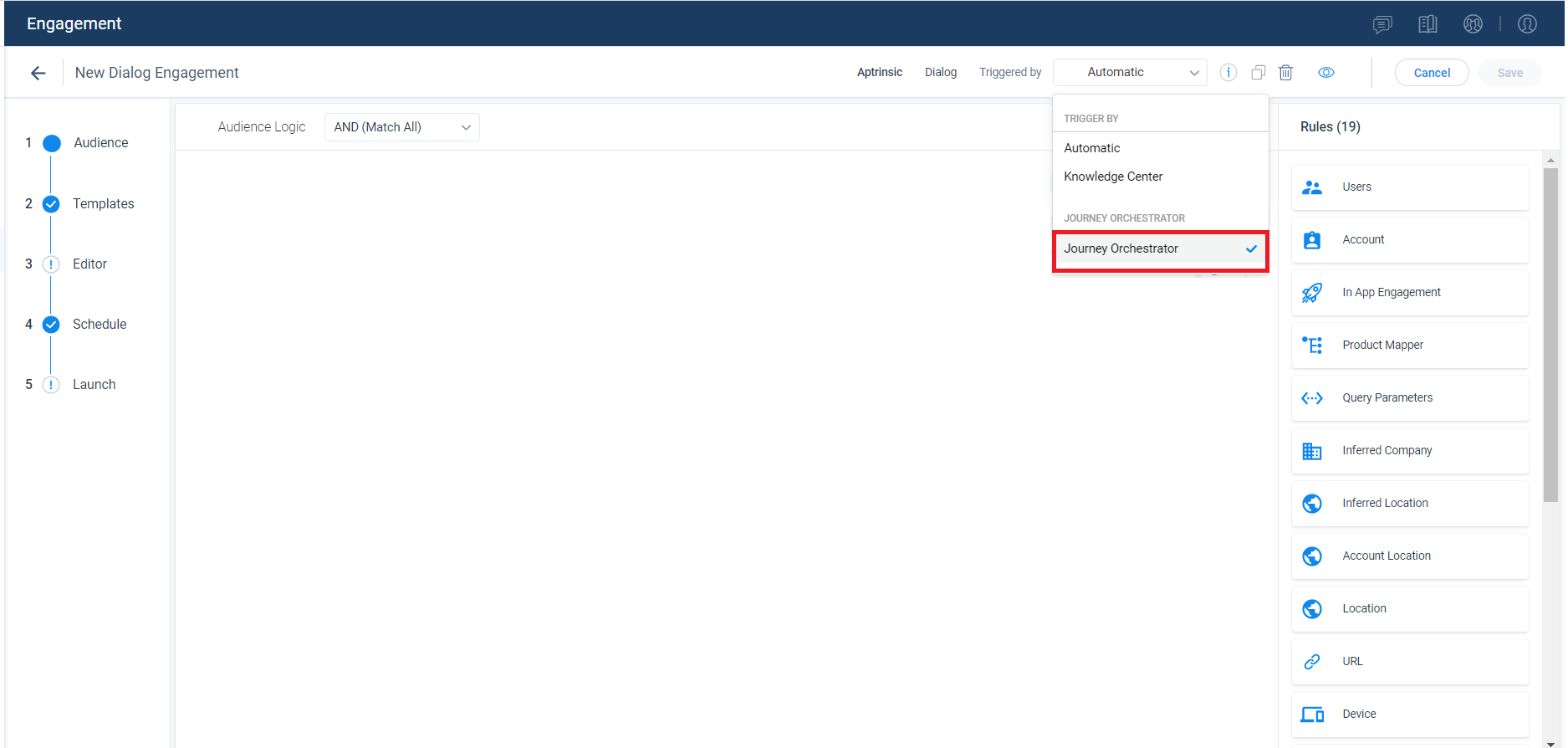Toggle the preview eye icon
Viewport: 1568px width, 748px height.
(x=1326, y=73)
